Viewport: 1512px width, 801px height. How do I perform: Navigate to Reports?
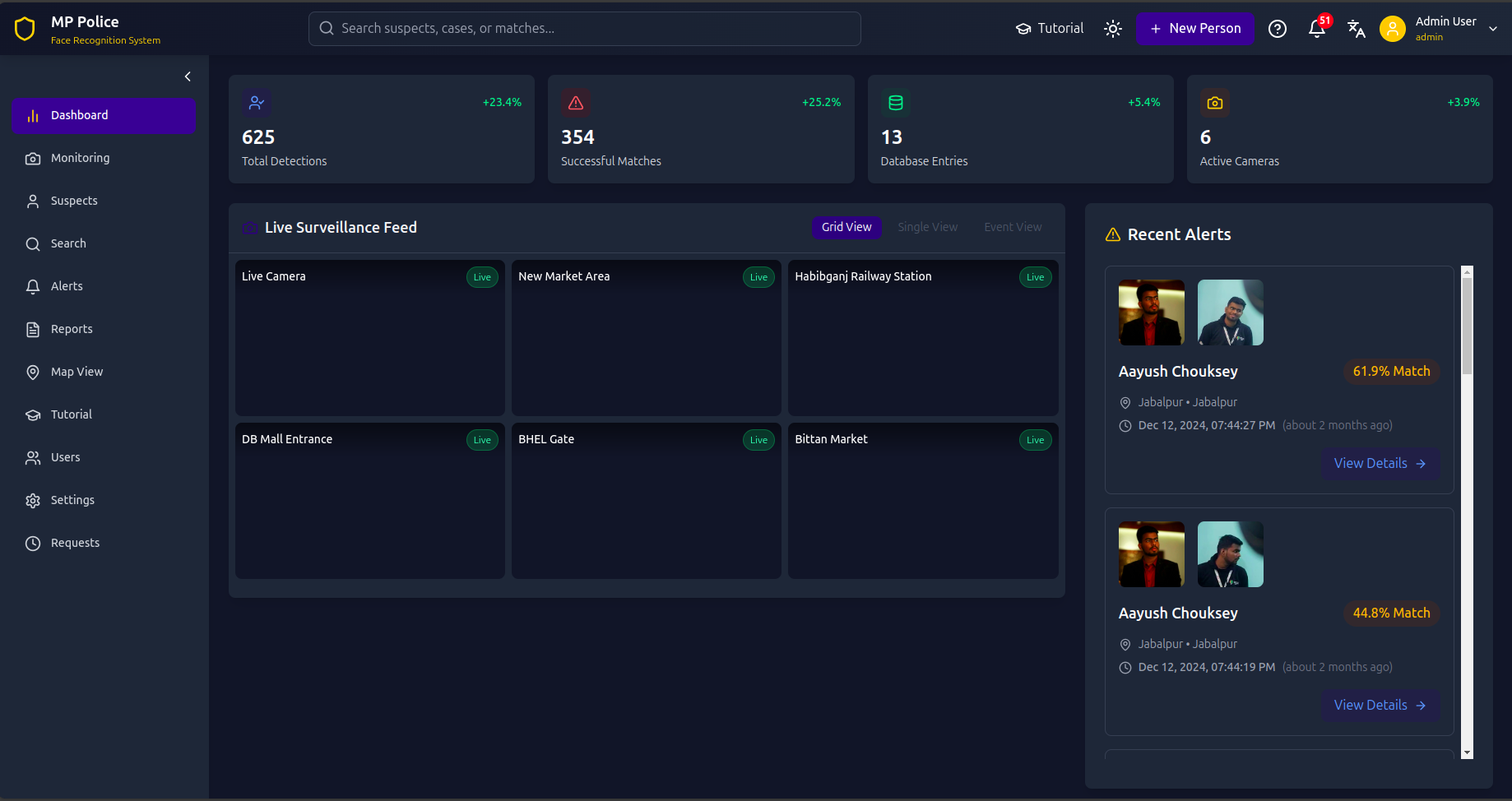pos(104,329)
